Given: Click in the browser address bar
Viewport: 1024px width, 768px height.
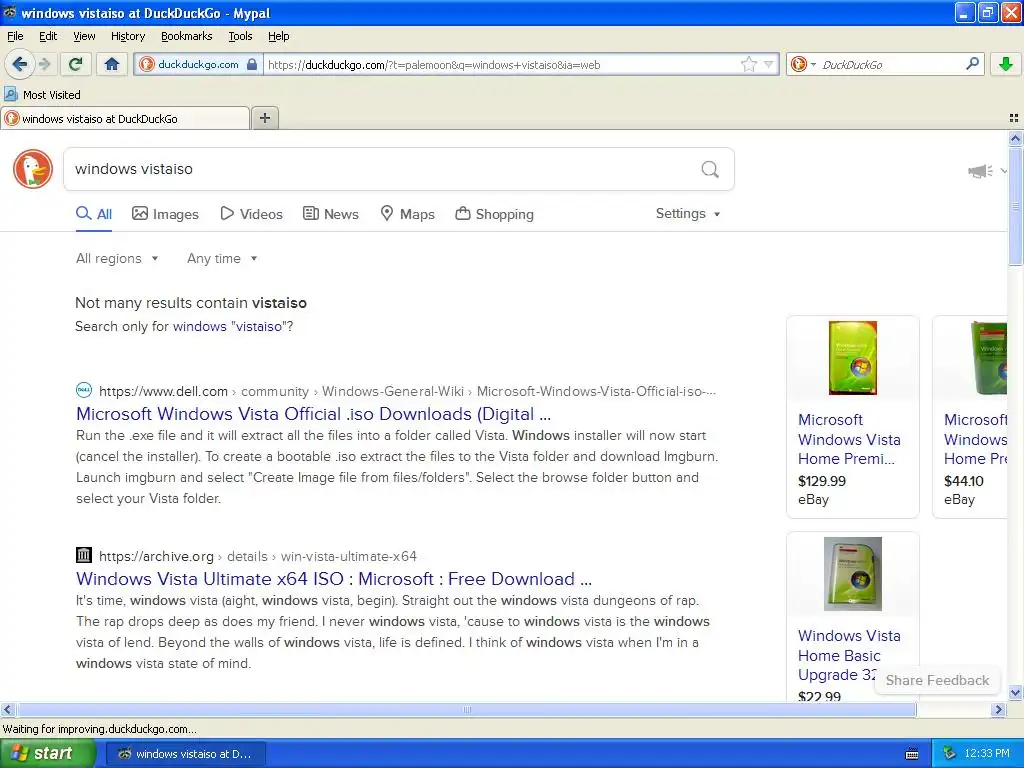Looking at the screenshot, I should point(502,64).
